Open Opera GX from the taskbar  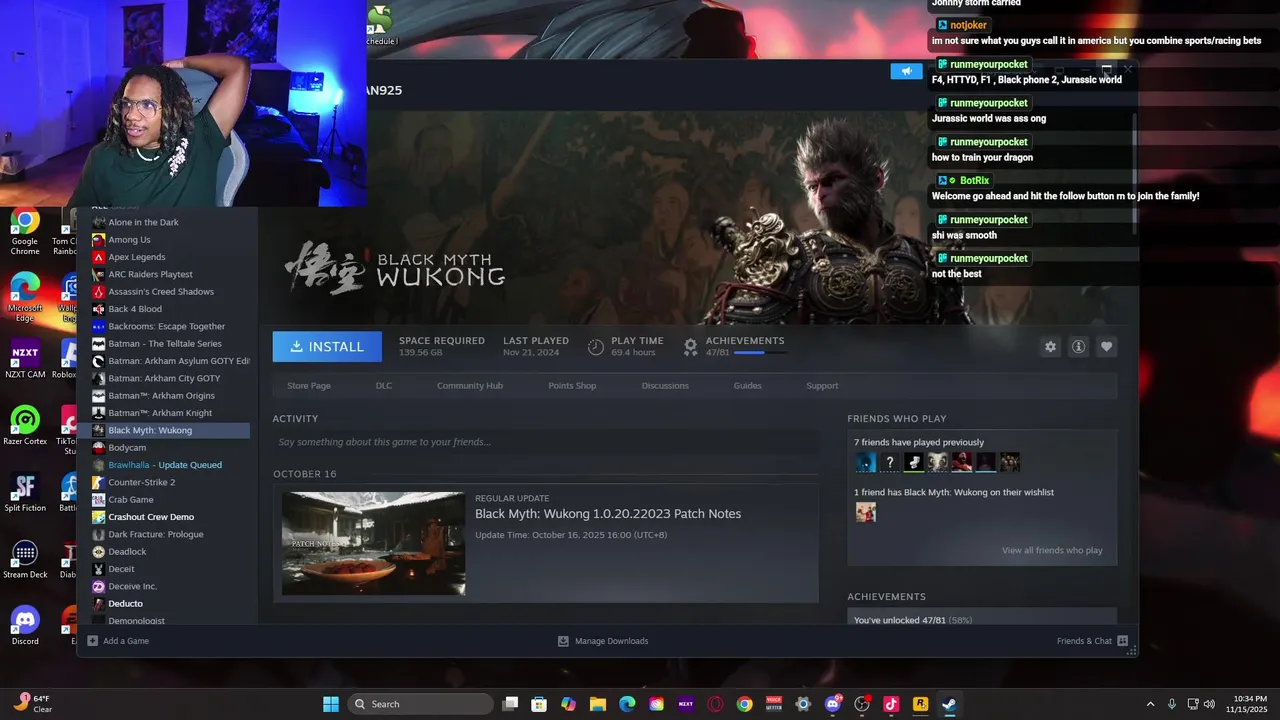[715, 704]
